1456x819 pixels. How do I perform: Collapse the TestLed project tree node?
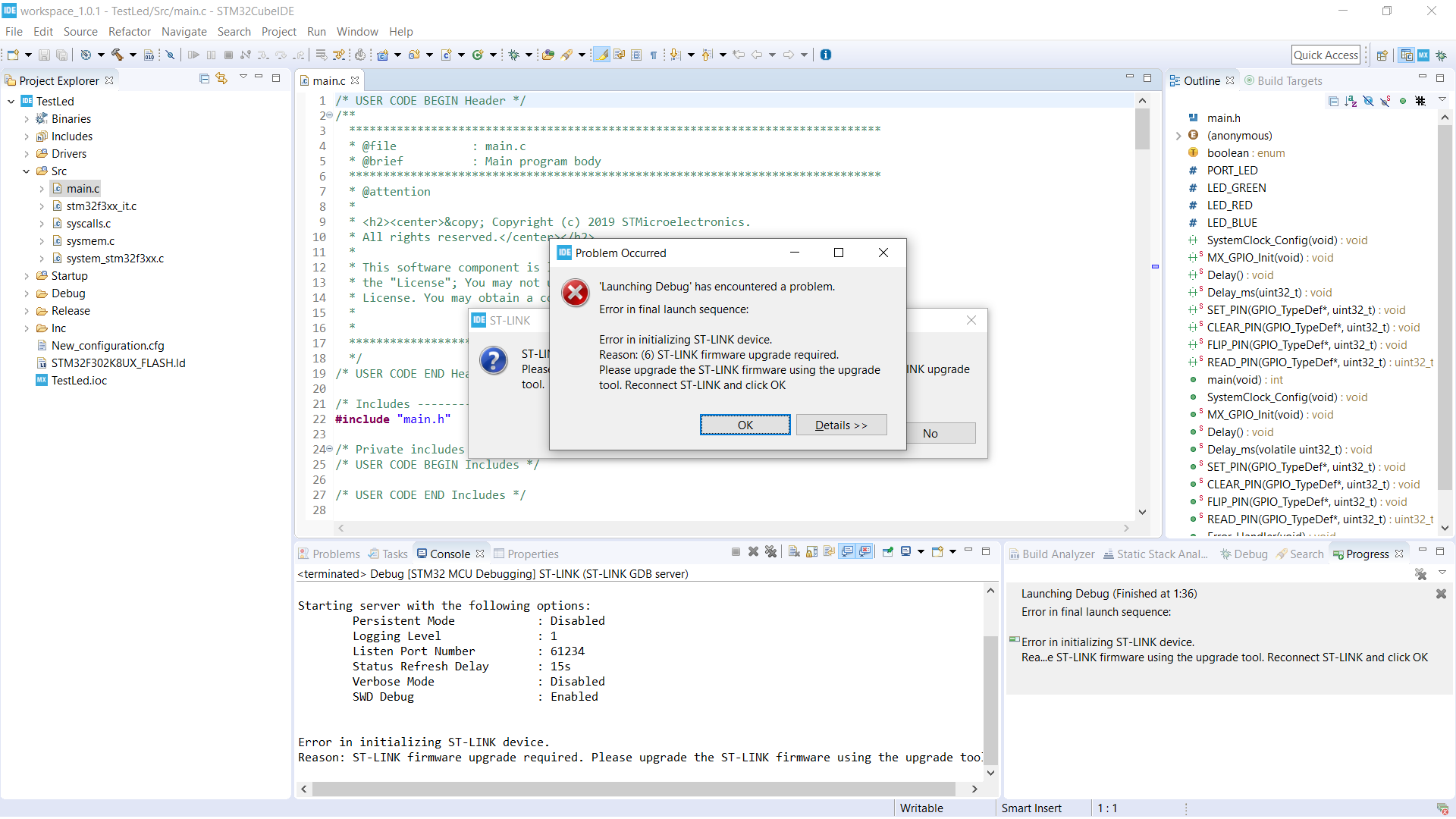click(11, 102)
